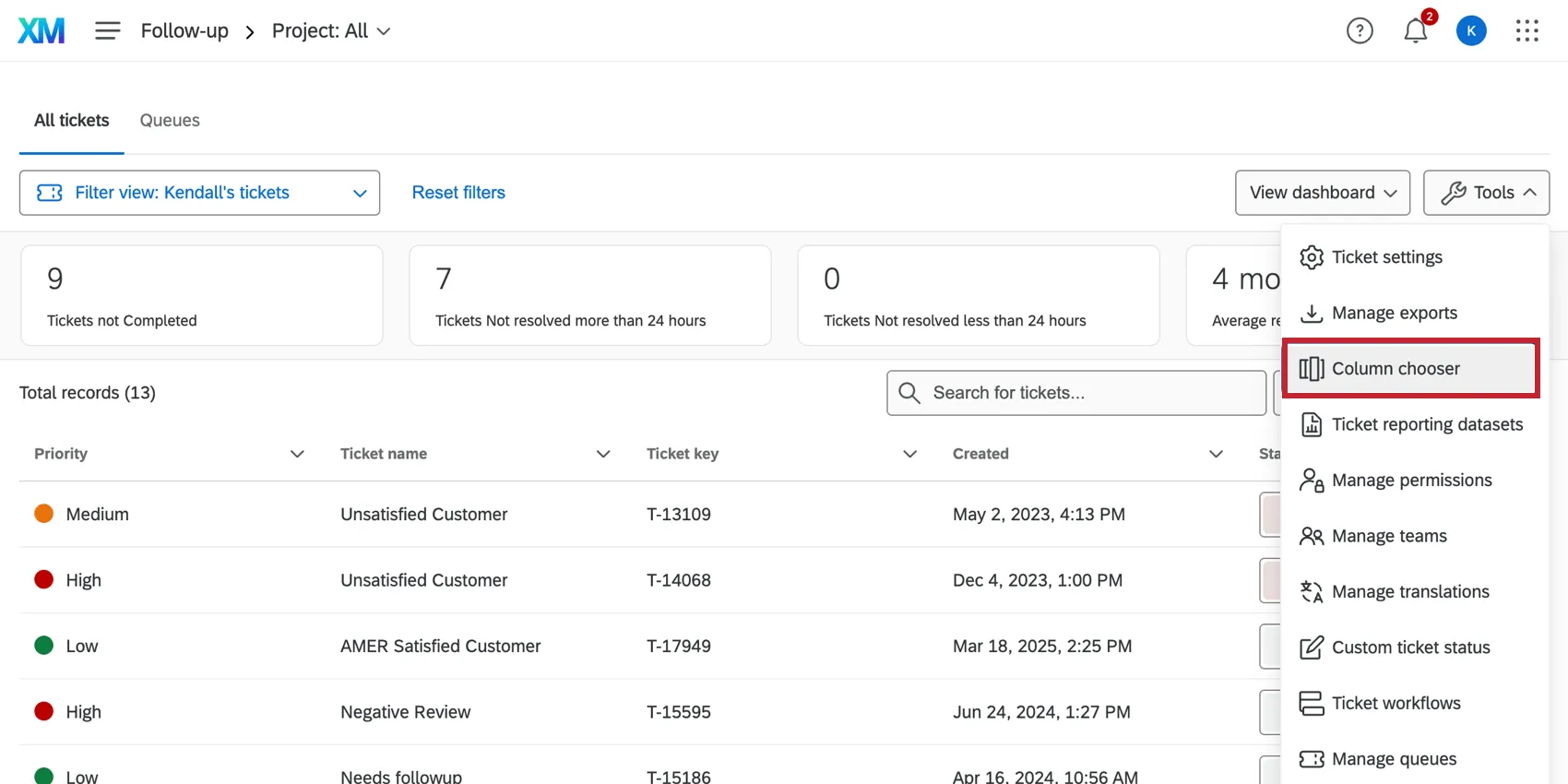Click the XM logo icon
The width and height of the screenshot is (1568, 784).
click(42, 30)
